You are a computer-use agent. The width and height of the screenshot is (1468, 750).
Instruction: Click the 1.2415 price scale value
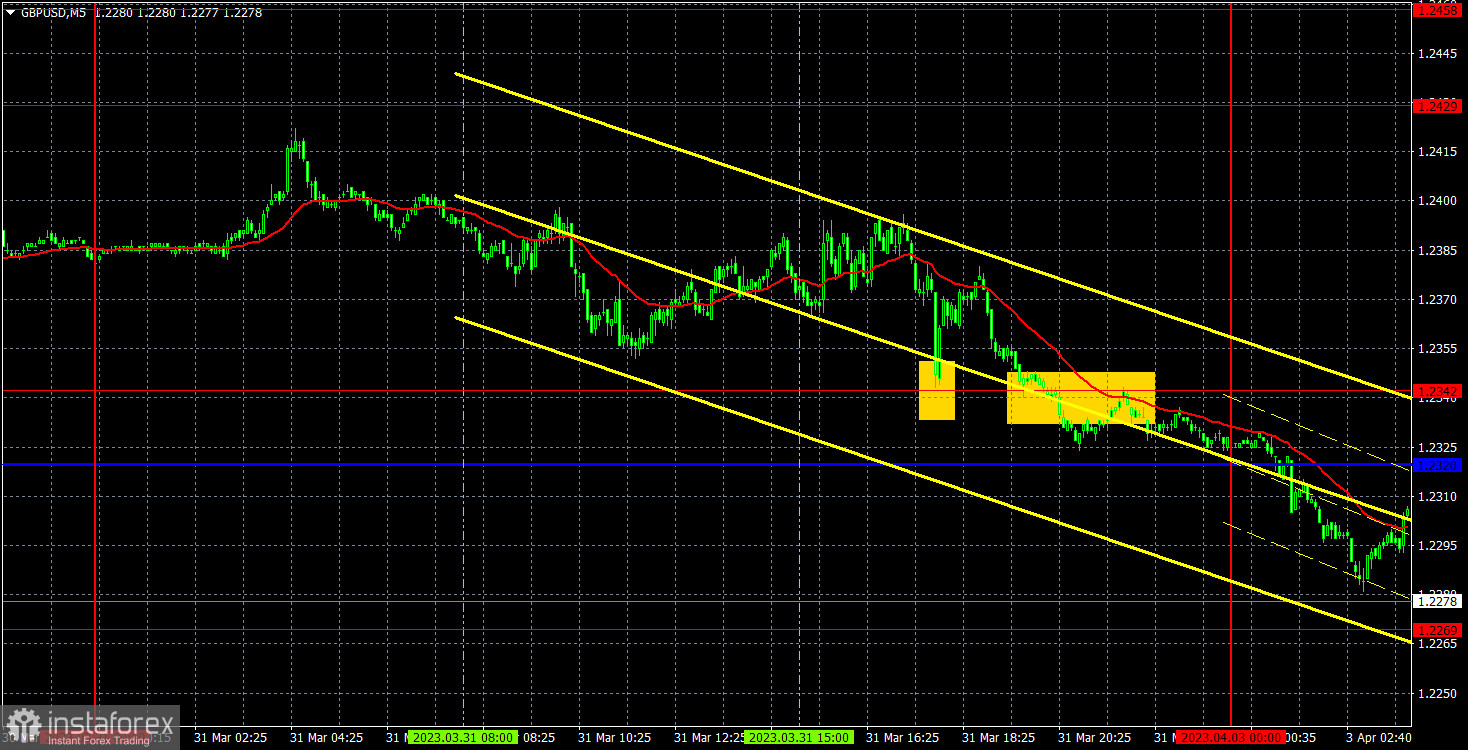point(1439,152)
